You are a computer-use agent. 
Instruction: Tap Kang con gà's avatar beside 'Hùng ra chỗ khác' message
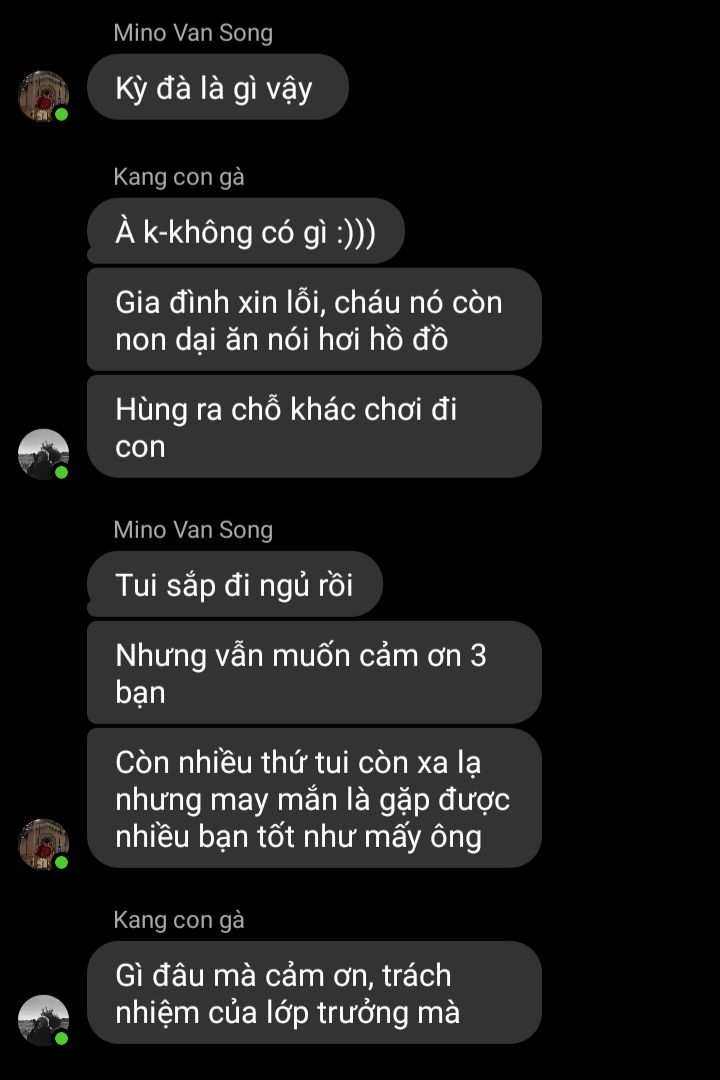[43, 455]
